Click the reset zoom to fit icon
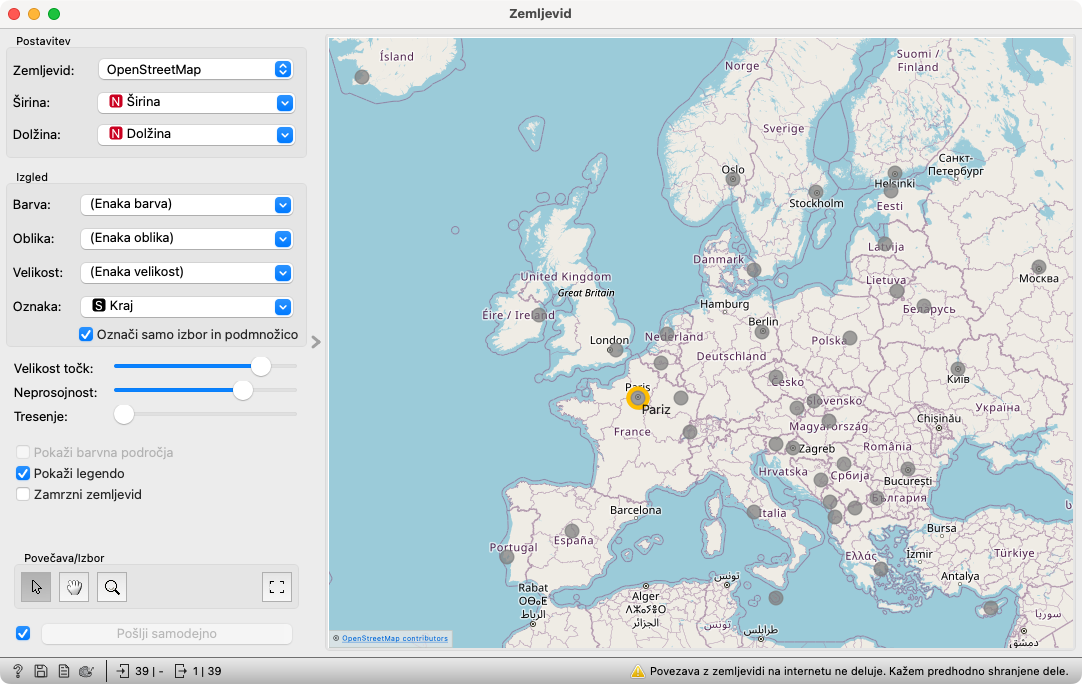 277,587
